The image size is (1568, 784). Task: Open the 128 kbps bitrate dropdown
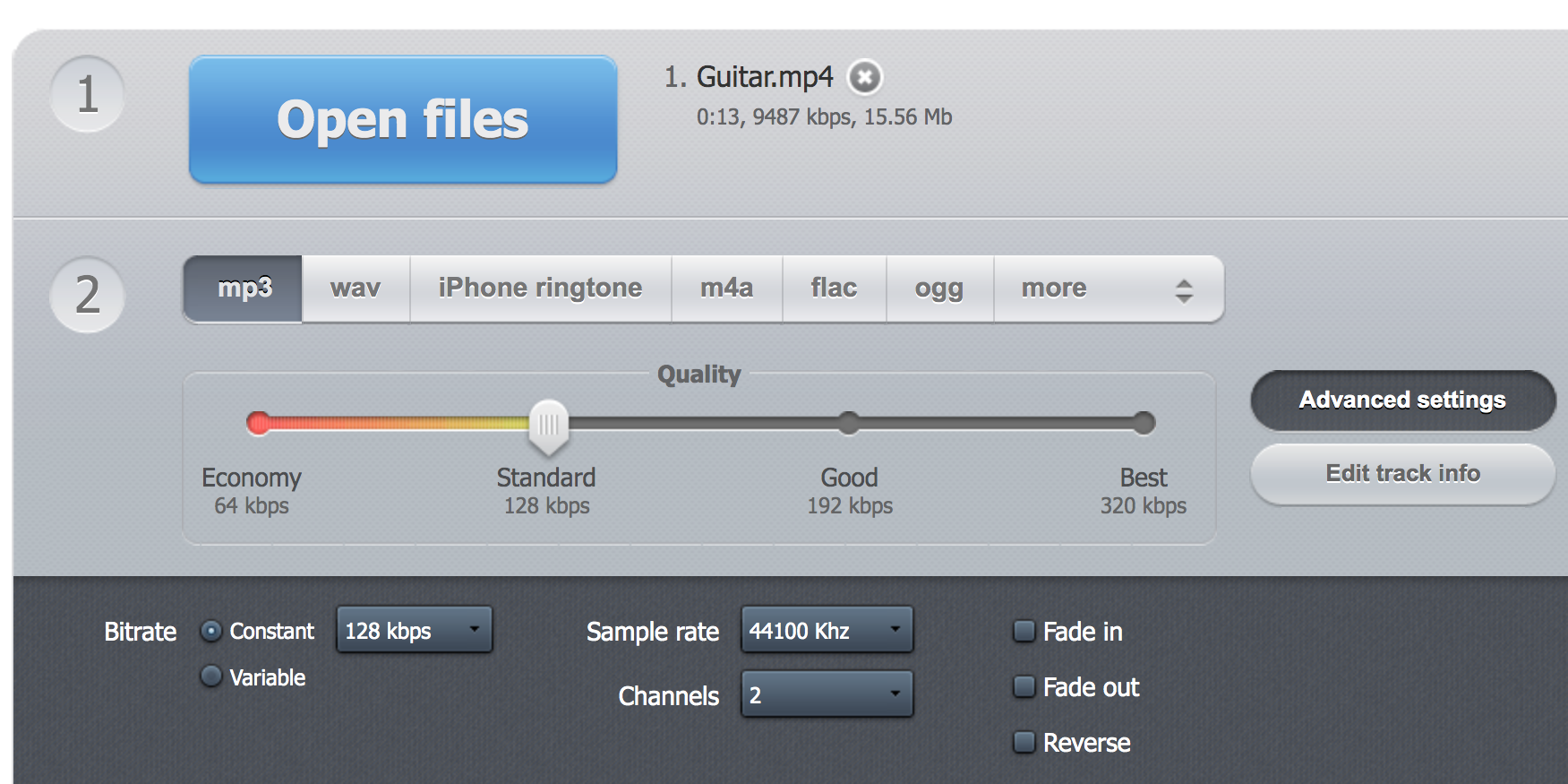click(414, 630)
